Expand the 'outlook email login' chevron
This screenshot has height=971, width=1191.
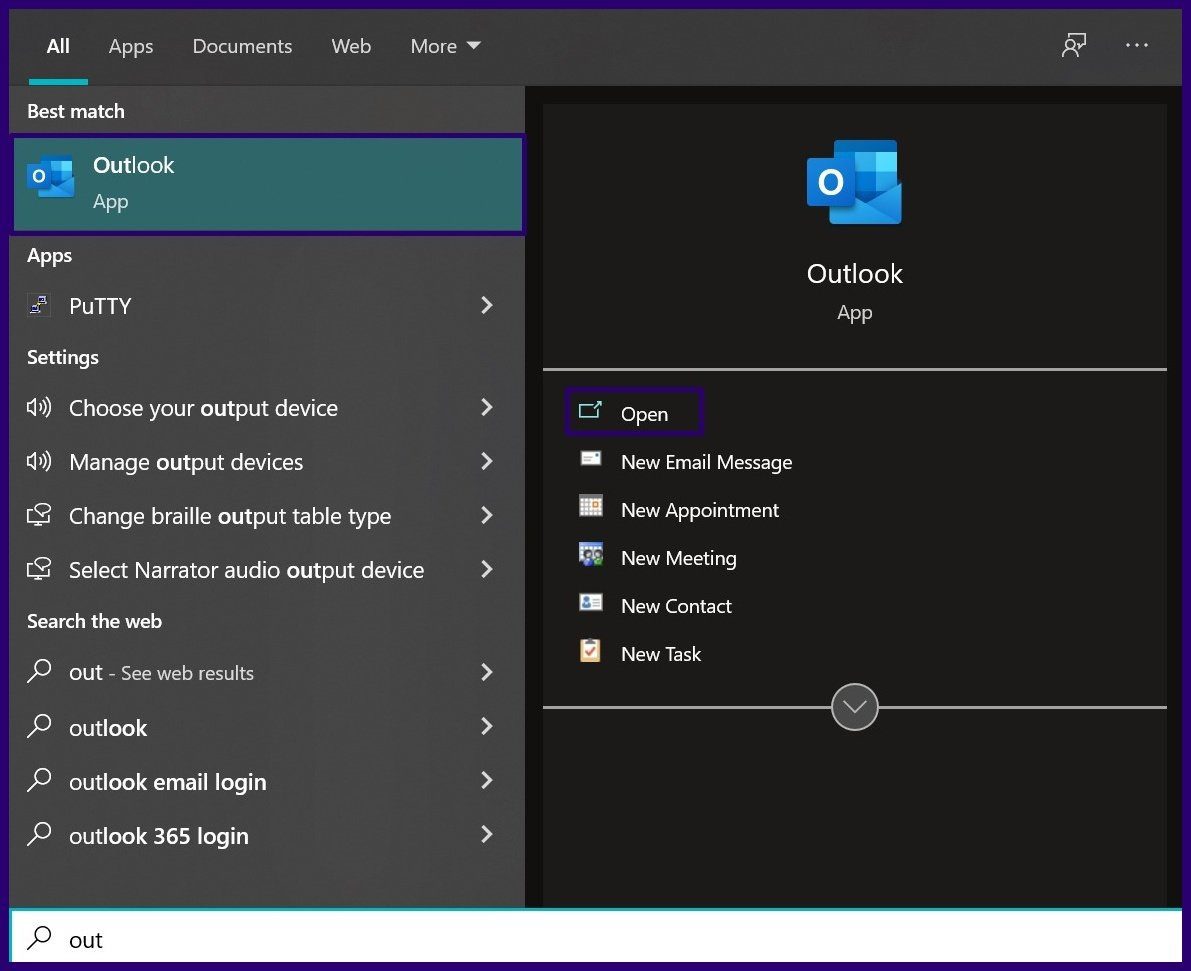coord(487,780)
